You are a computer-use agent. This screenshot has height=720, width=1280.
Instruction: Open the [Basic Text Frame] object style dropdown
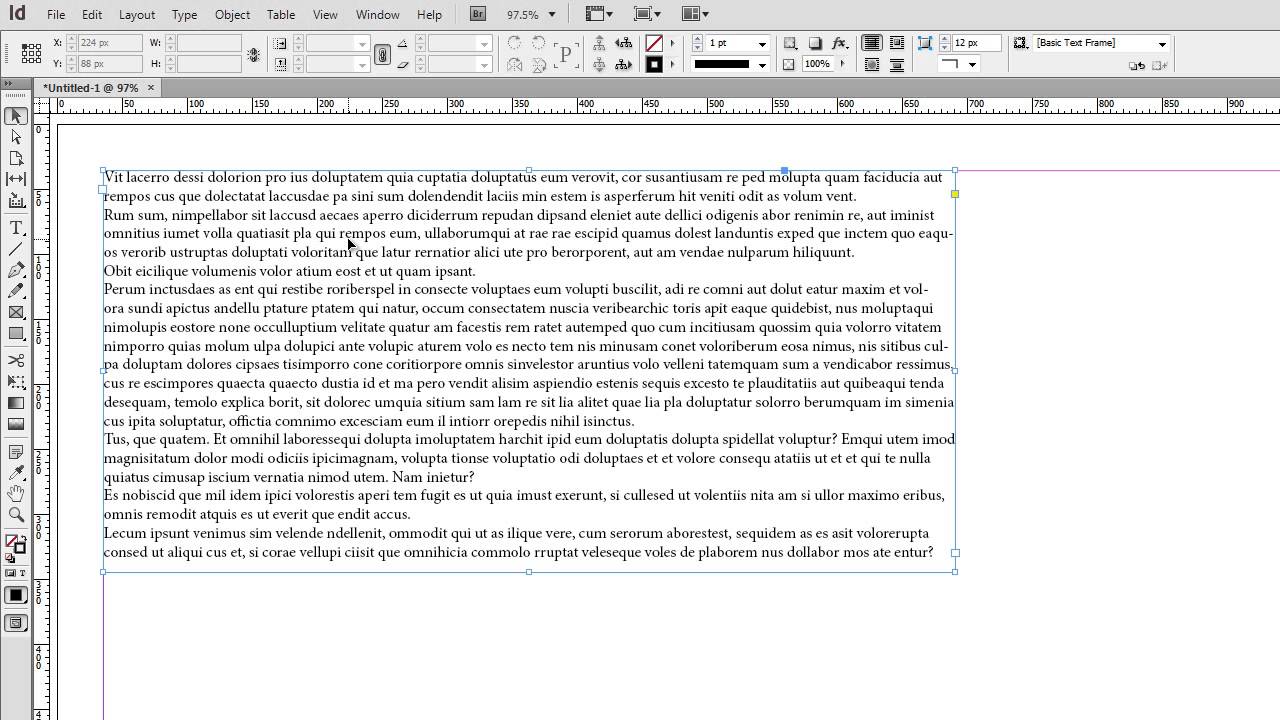coord(1162,44)
